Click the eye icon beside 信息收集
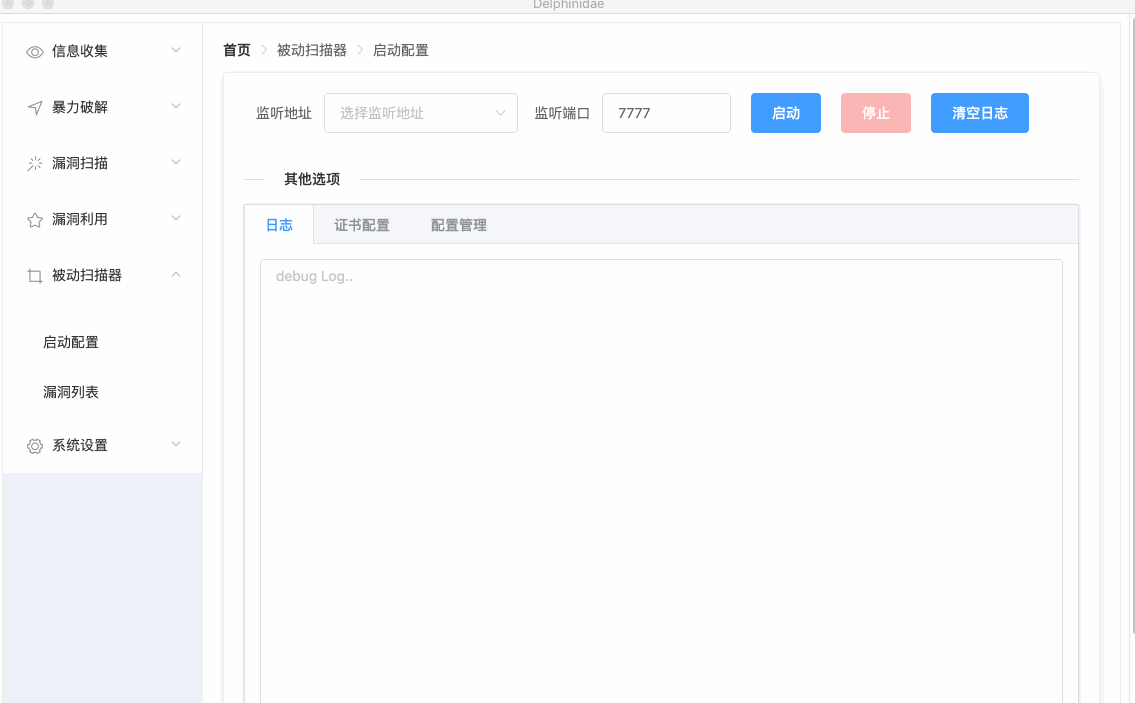1135x703 pixels. point(35,52)
